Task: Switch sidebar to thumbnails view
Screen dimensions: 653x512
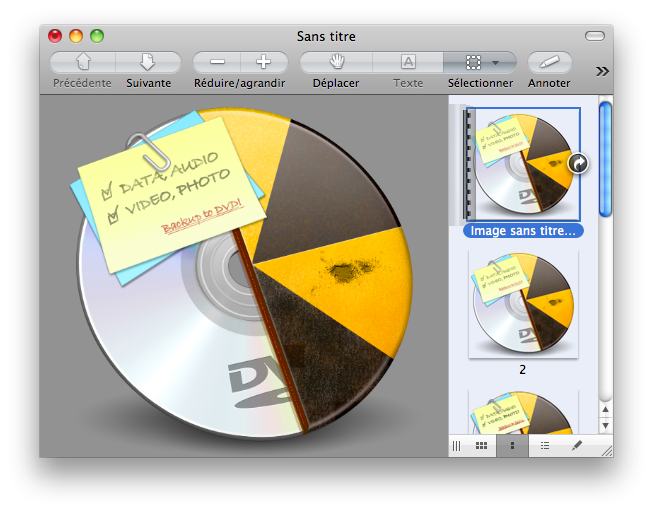Action: pos(512,446)
